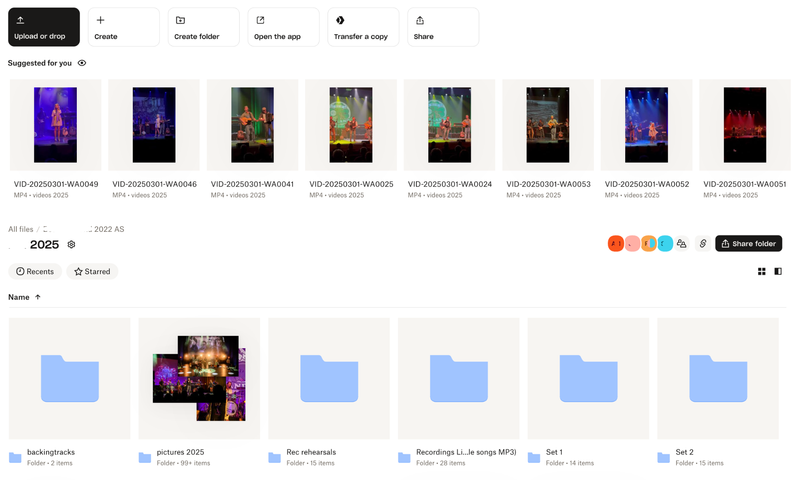Click the Share folder button
The height and width of the screenshot is (480, 800).
pyautogui.click(x=748, y=244)
